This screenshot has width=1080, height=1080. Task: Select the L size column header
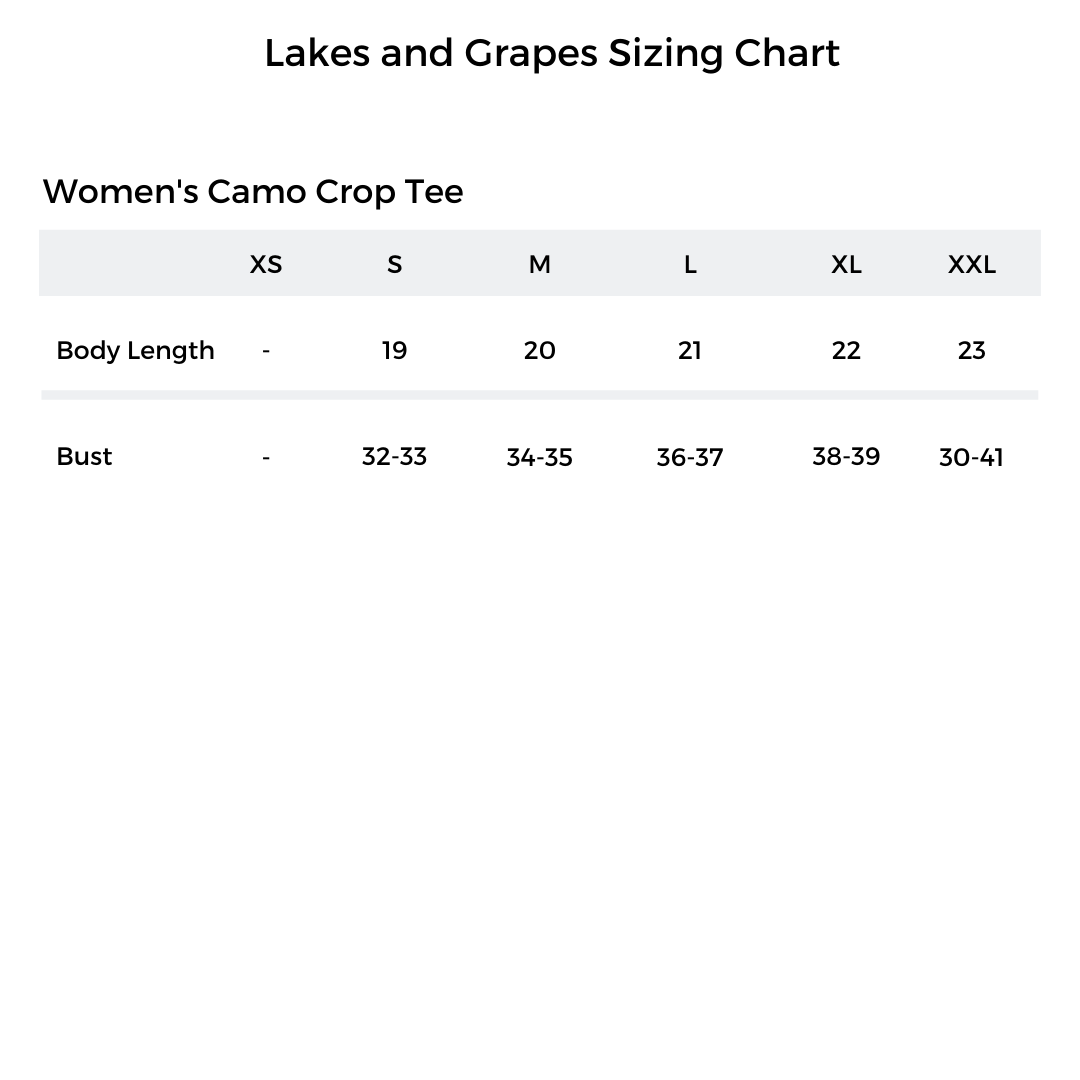[690, 264]
